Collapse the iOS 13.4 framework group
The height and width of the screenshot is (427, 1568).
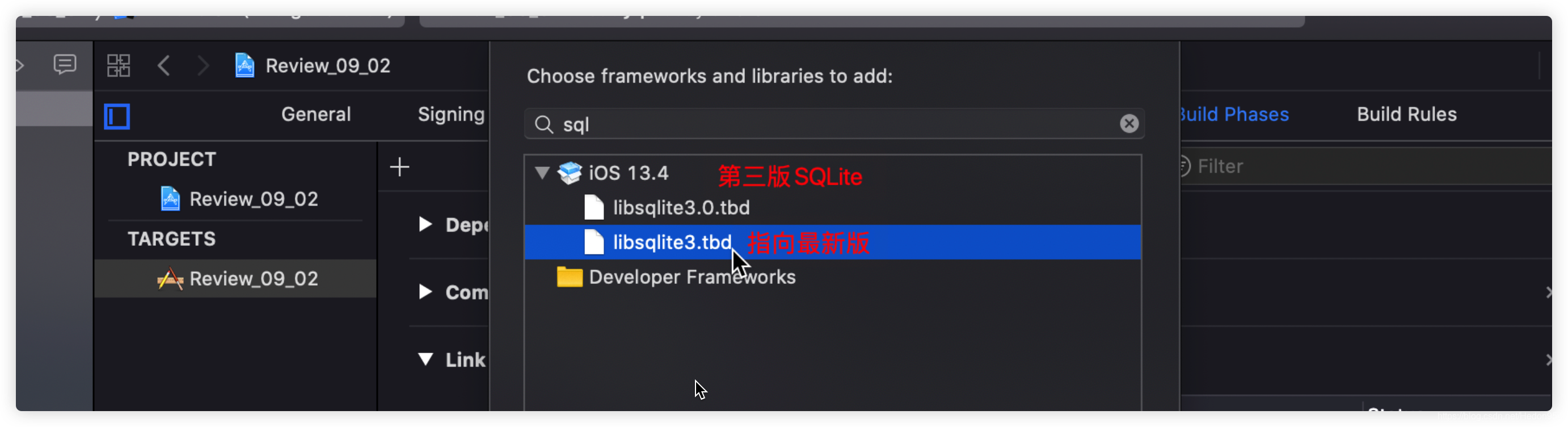541,173
